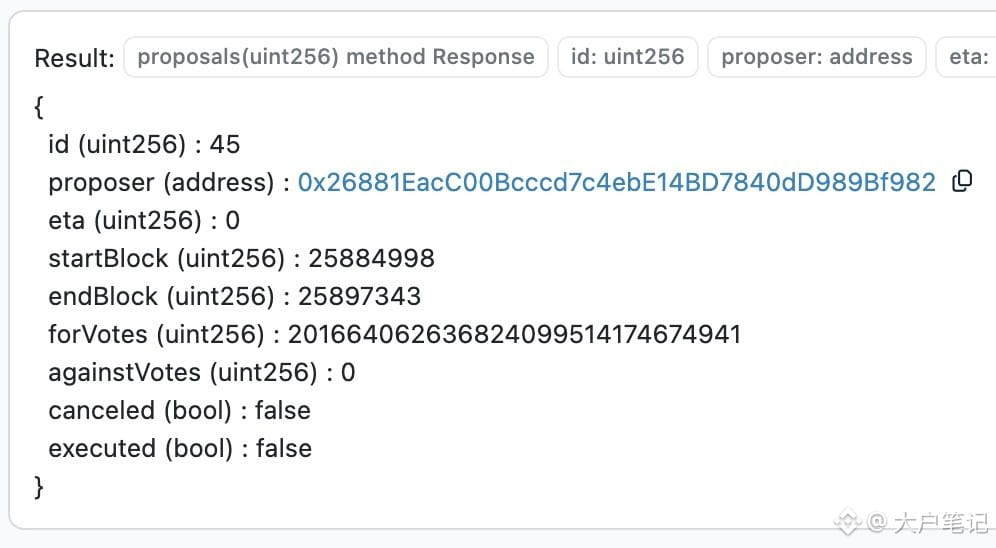Screen dimensions: 996x548
Task: Click the closing curly brace
Action: click(x=39, y=487)
